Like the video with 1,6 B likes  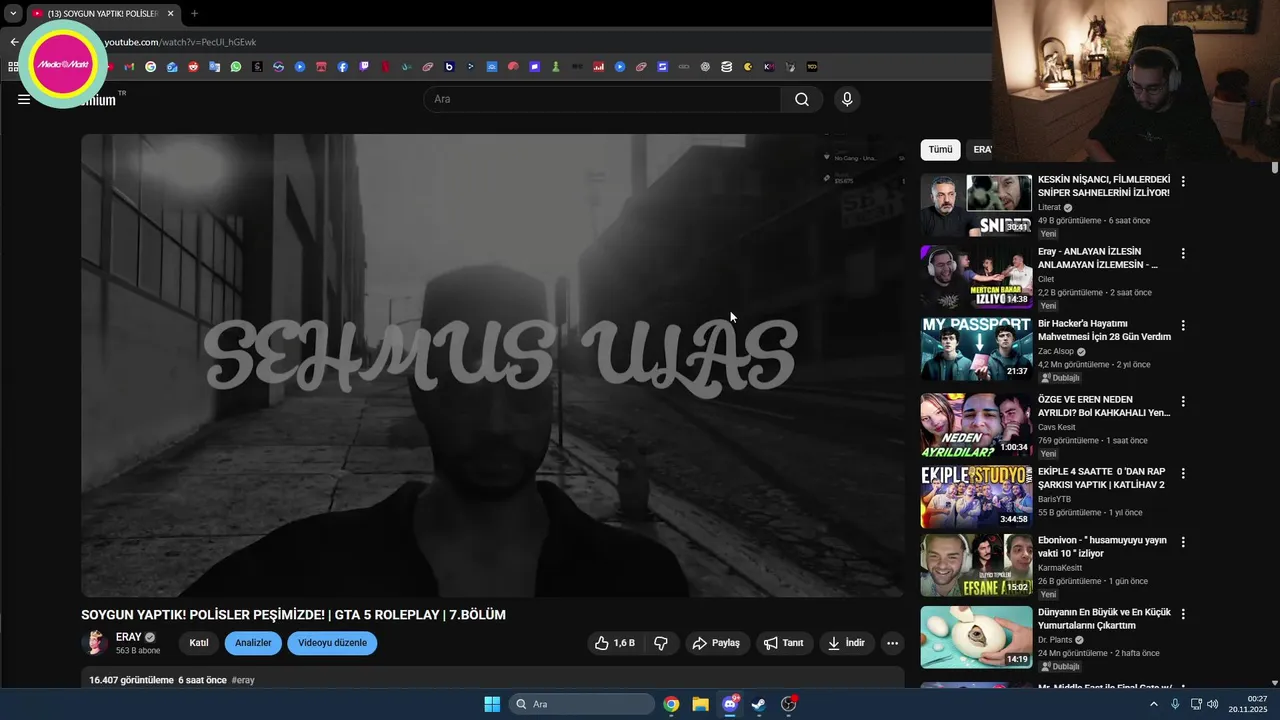tap(615, 643)
